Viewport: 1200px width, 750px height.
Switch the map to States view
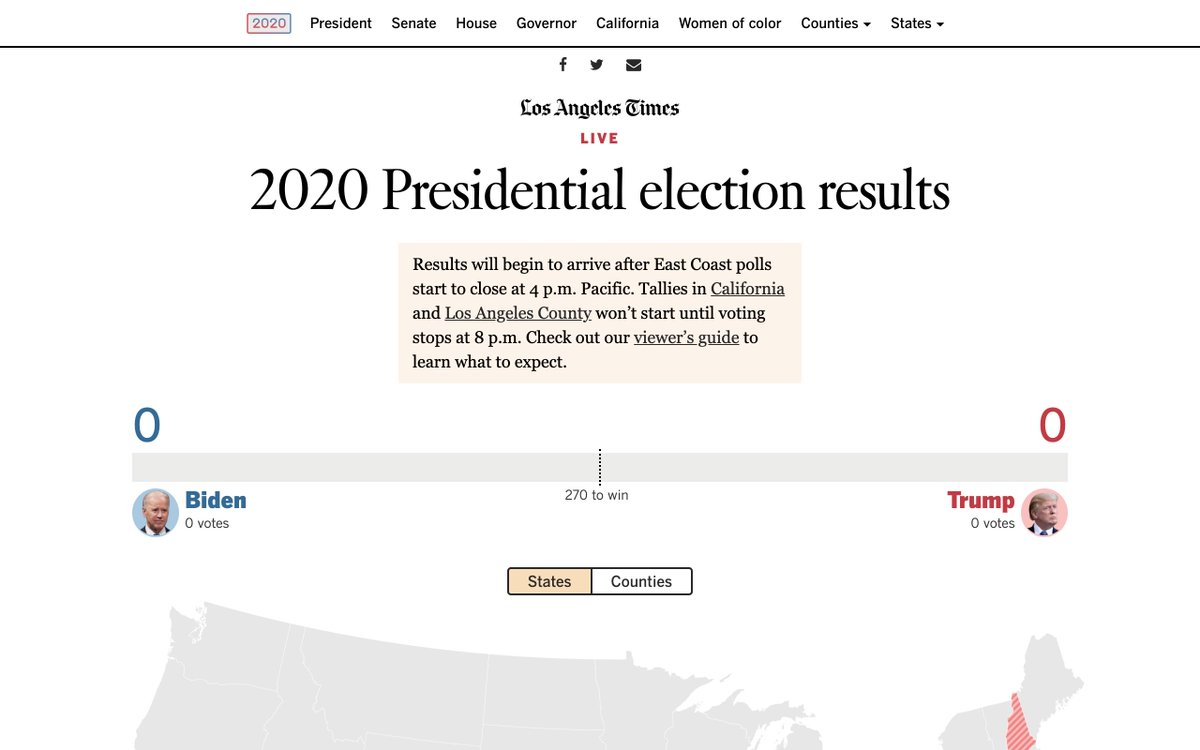pos(549,581)
